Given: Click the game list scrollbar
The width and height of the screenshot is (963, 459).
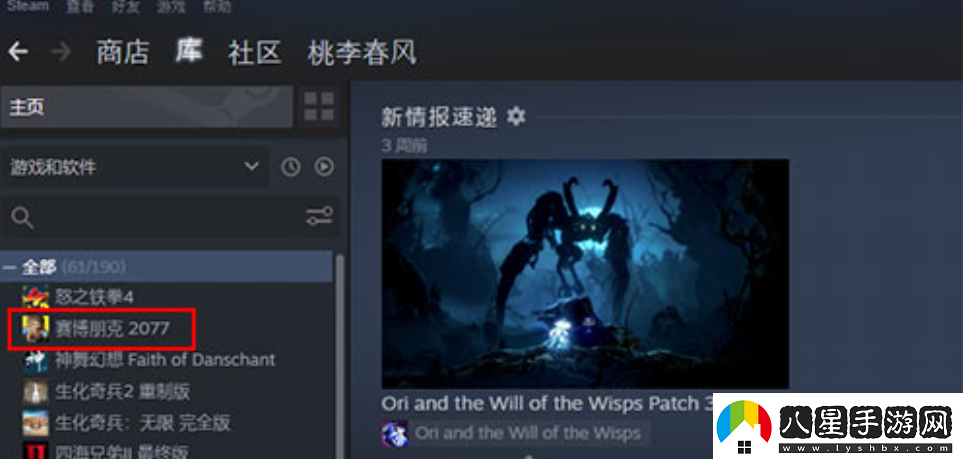Looking at the screenshot, I should 340,356.
